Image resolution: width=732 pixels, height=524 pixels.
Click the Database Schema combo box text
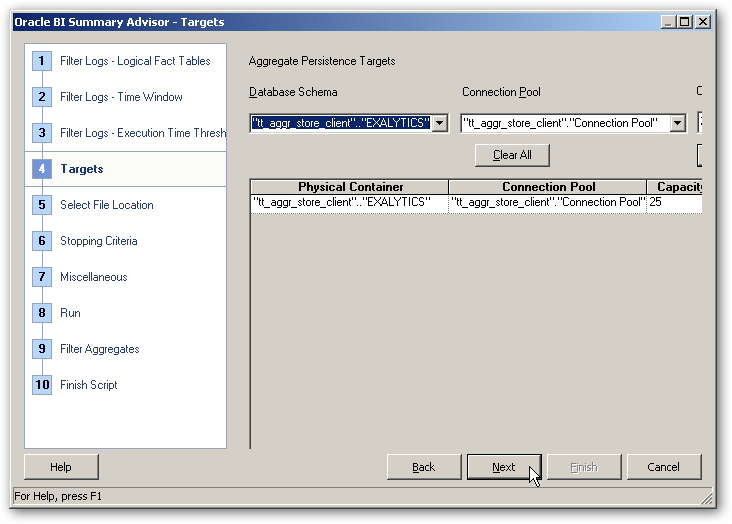(x=341, y=123)
